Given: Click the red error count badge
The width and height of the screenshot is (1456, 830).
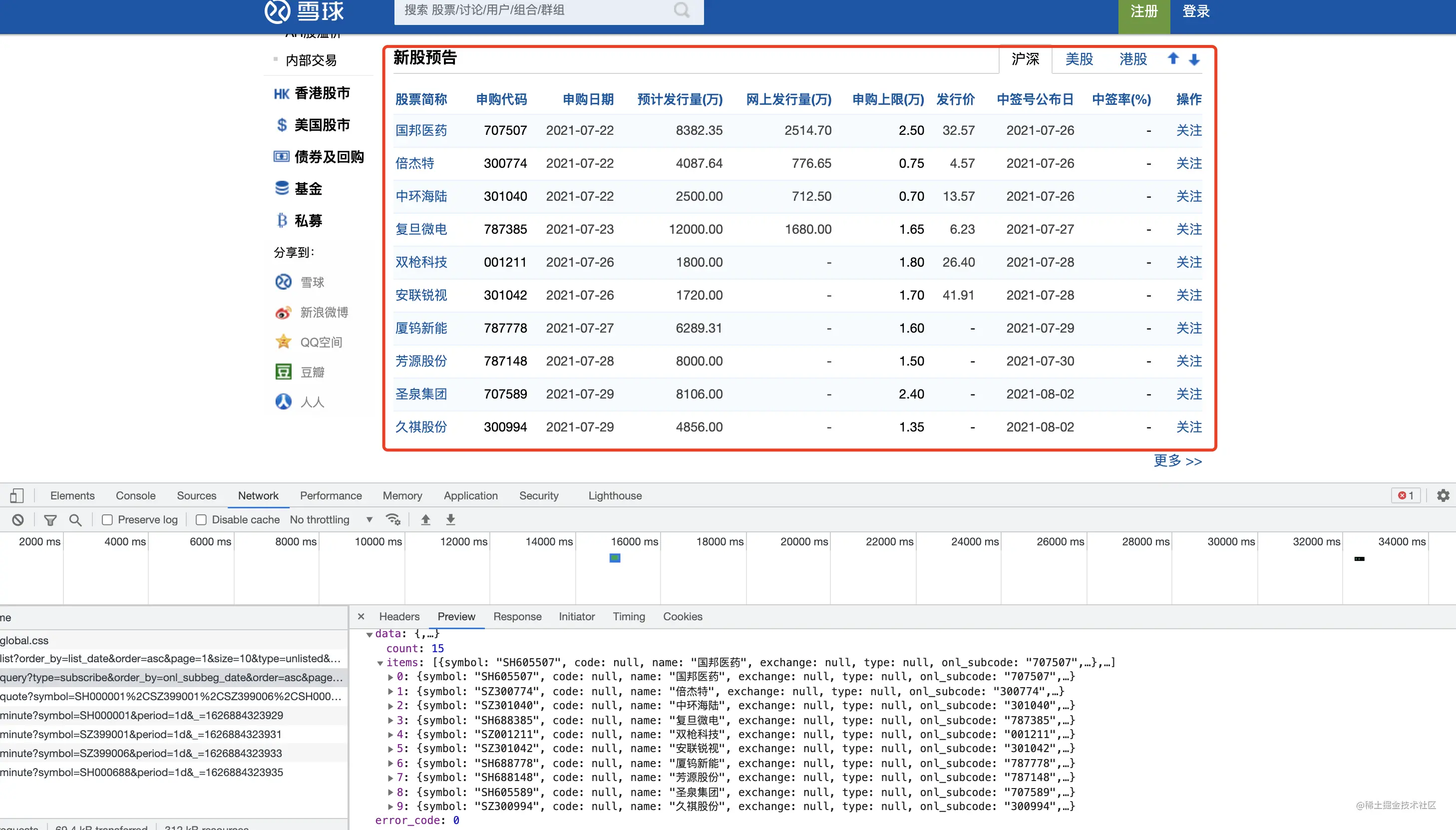Looking at the screenshot, I should coord(1405,495).
